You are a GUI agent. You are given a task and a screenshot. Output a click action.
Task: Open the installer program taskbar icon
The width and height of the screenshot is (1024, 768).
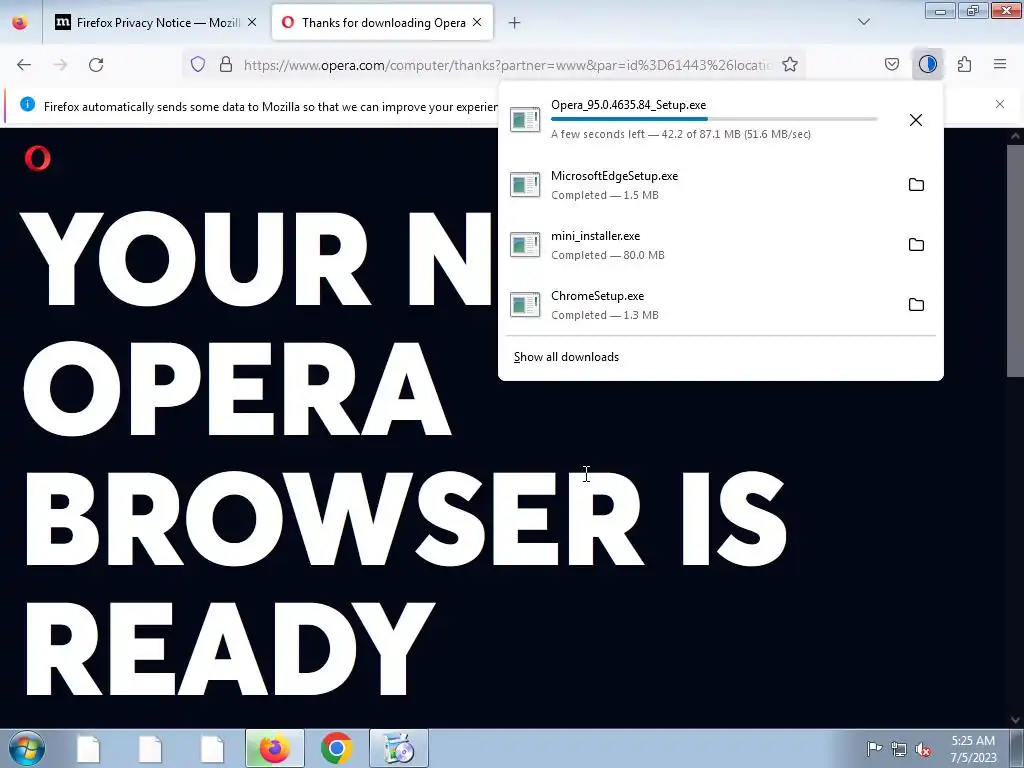(398, 749)
